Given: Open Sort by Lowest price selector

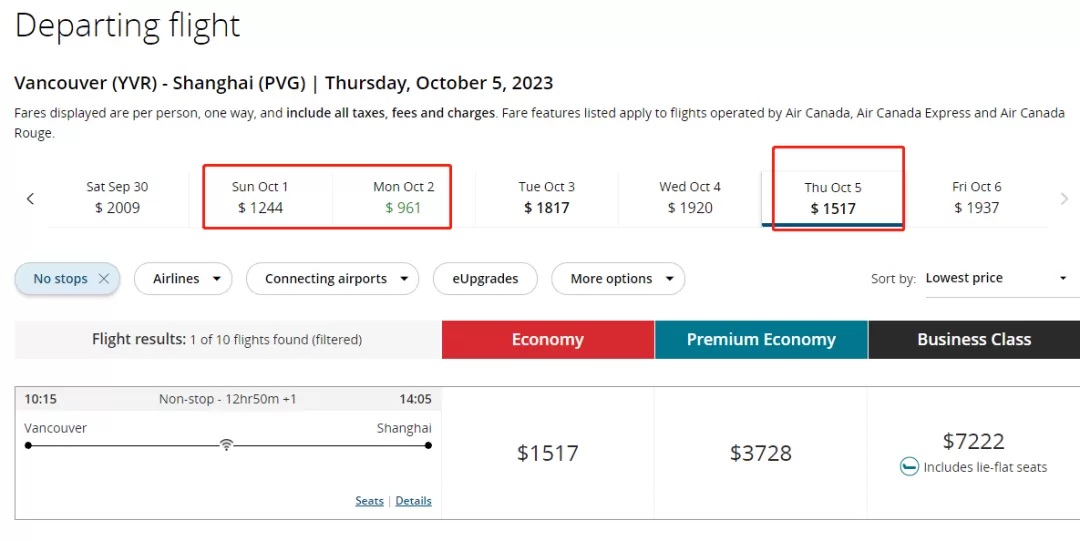Looking at the screenshot, I should (x=995, y=278).
